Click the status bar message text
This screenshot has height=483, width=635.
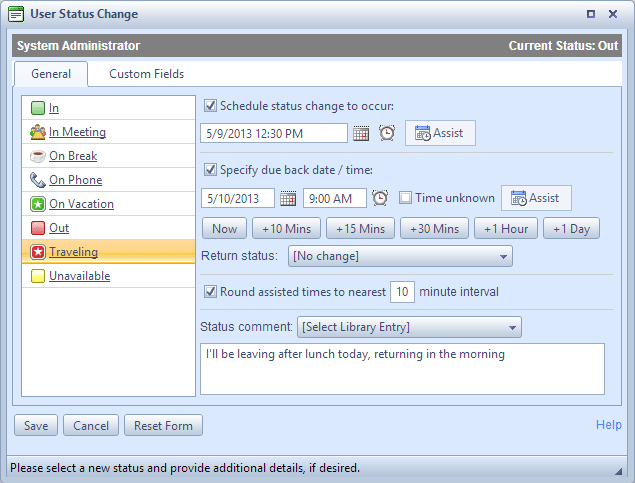(x=185, y=468)
